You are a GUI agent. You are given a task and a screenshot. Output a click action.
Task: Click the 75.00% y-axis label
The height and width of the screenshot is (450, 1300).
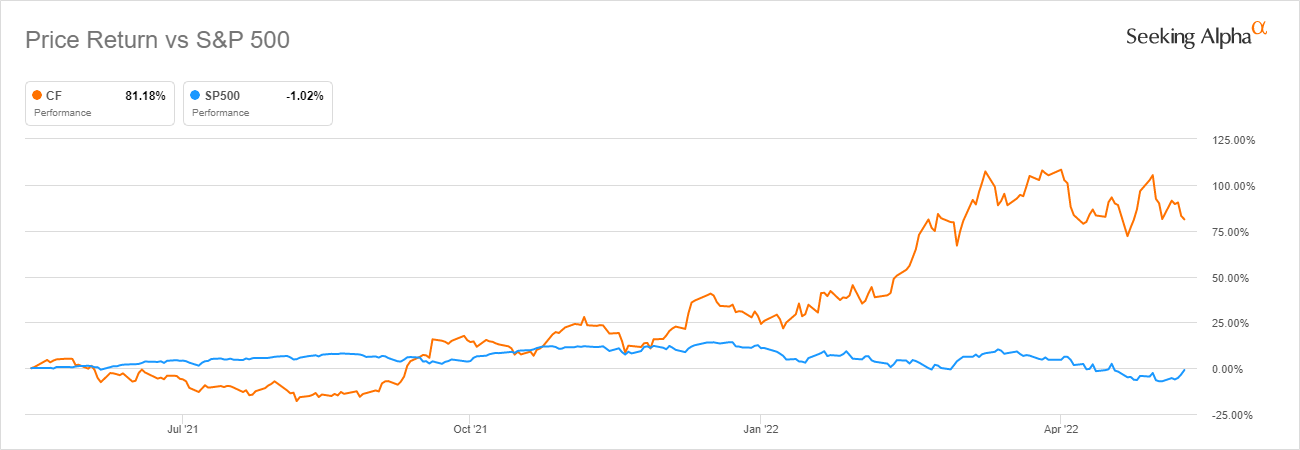point(1236,232)
